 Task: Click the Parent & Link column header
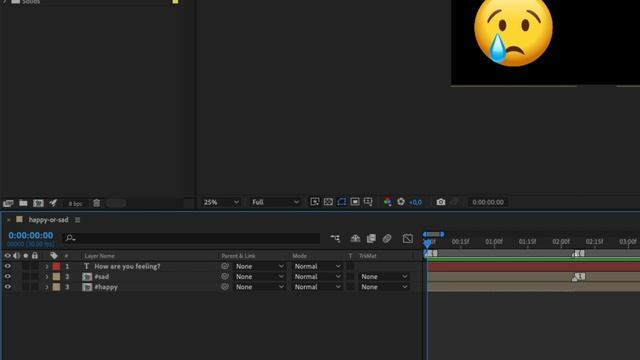[238, 256]
